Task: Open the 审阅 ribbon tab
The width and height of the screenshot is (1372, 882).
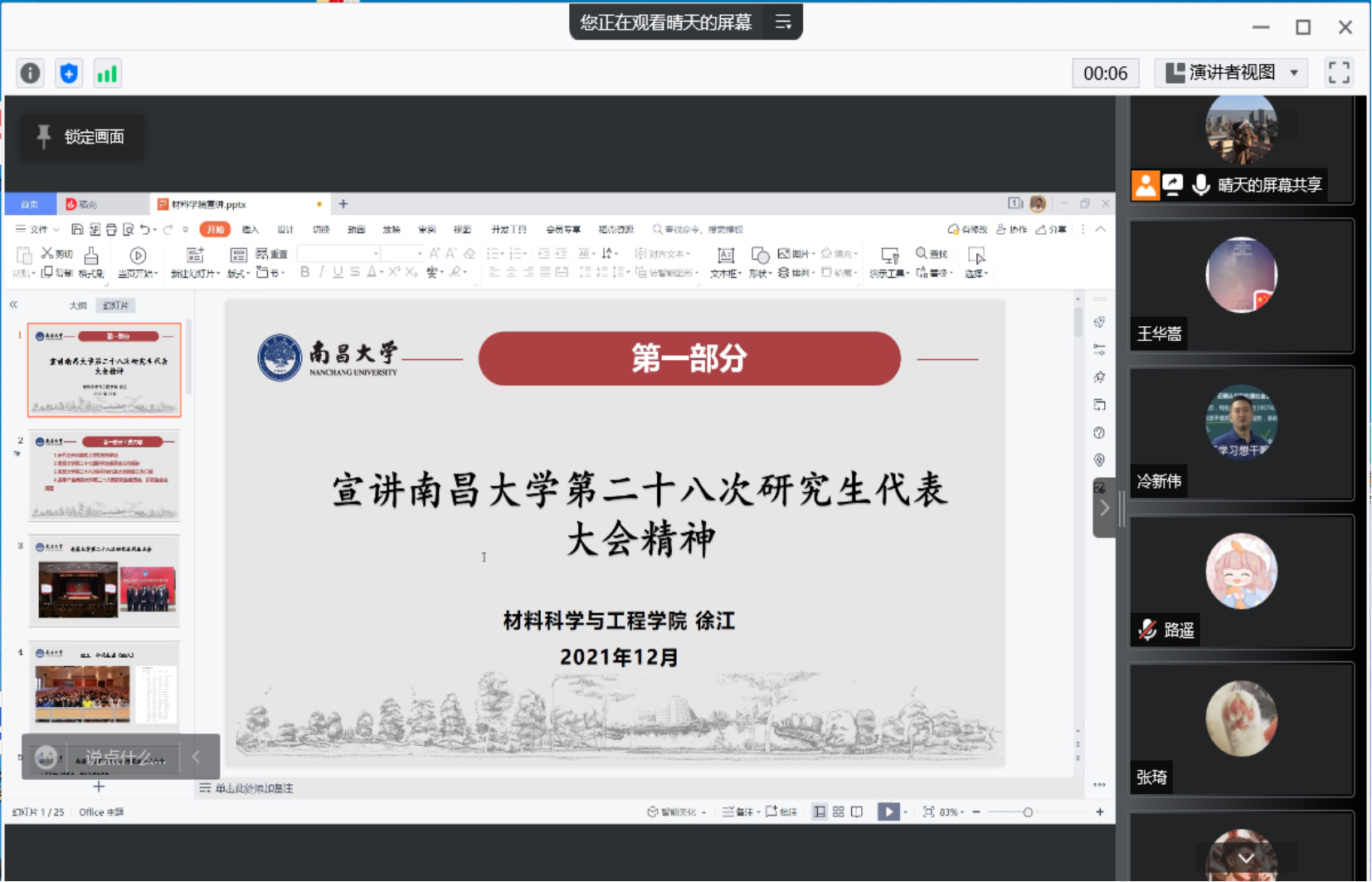Action: click(x=427, y=229)
